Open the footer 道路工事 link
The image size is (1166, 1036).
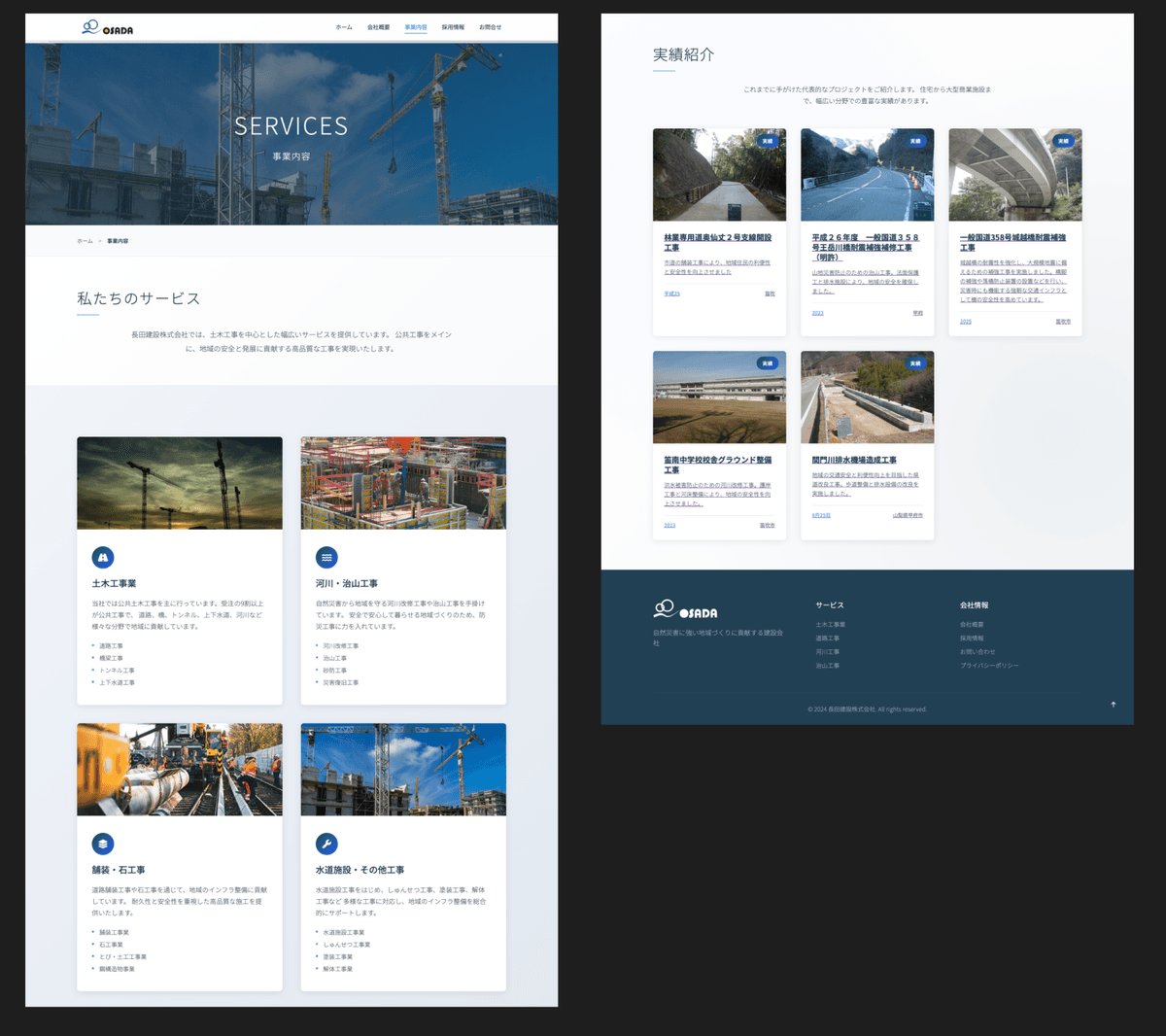(828, 639)
